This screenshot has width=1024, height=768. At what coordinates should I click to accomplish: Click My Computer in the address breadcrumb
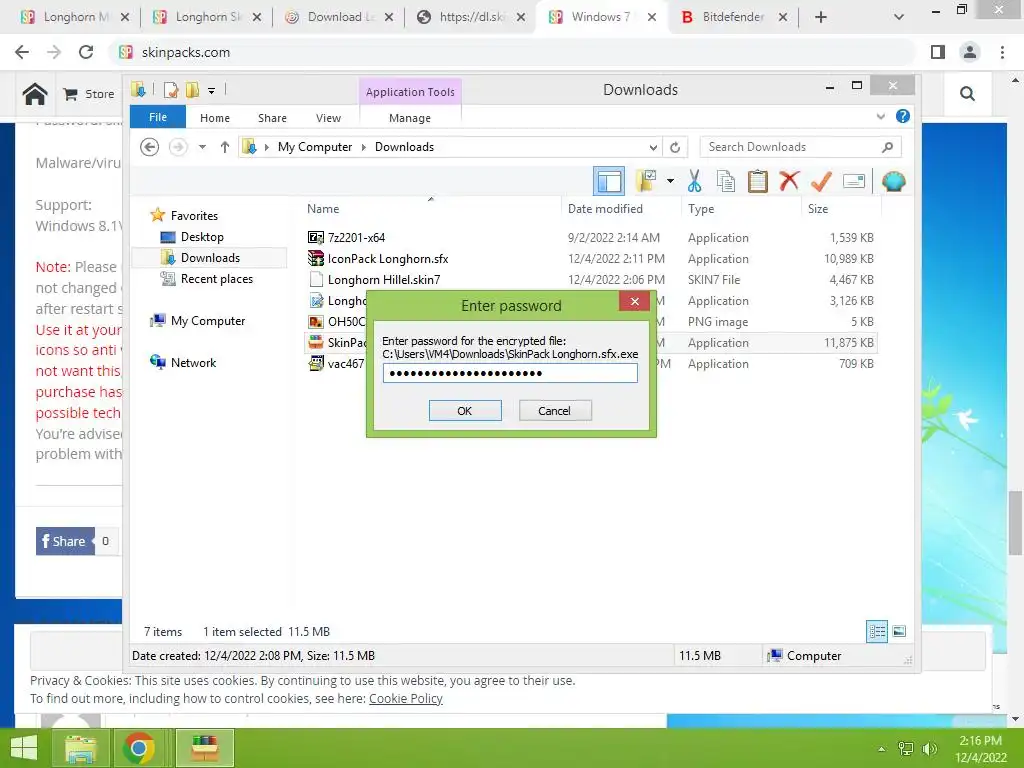click(x=315, y=147)
